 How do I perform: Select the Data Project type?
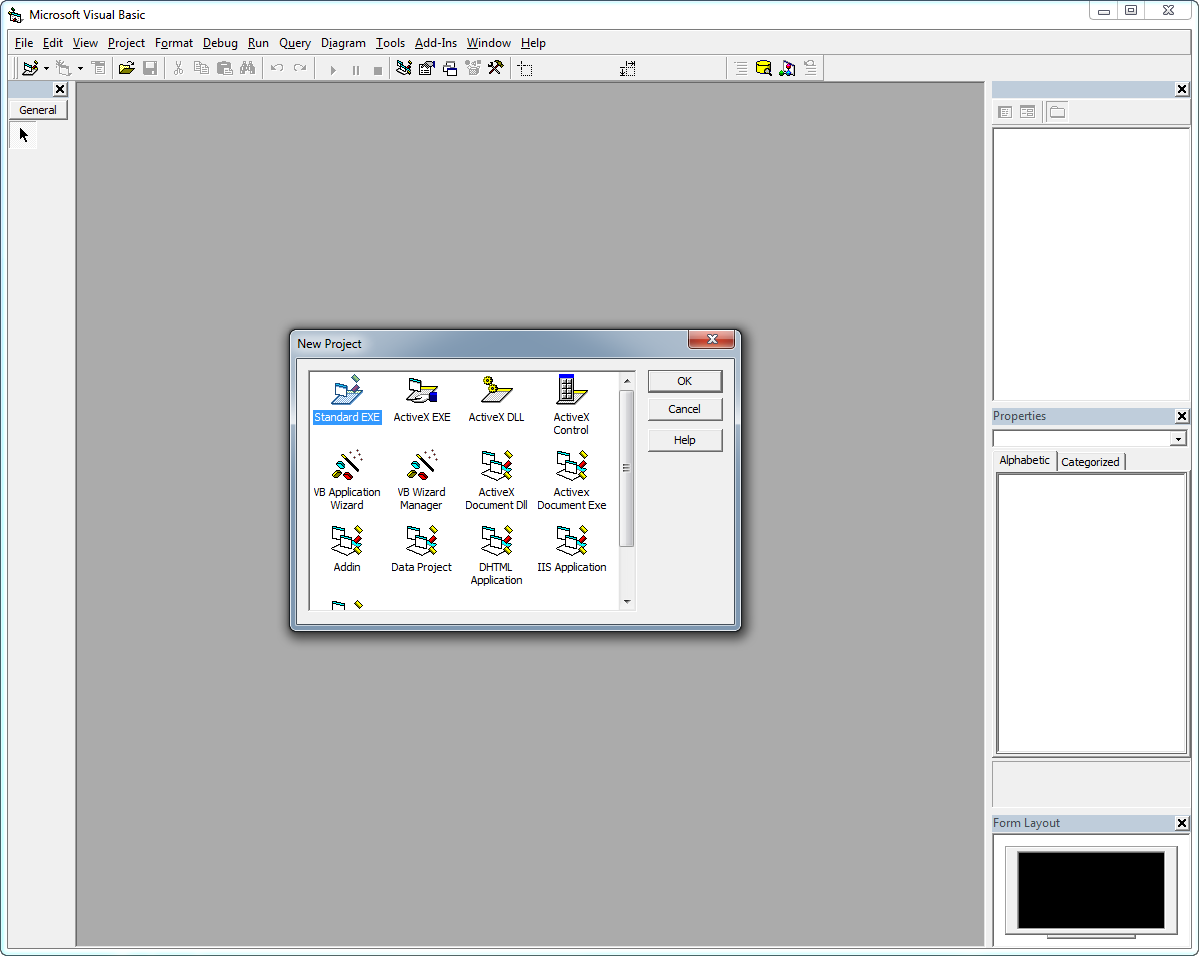(421, 548)
